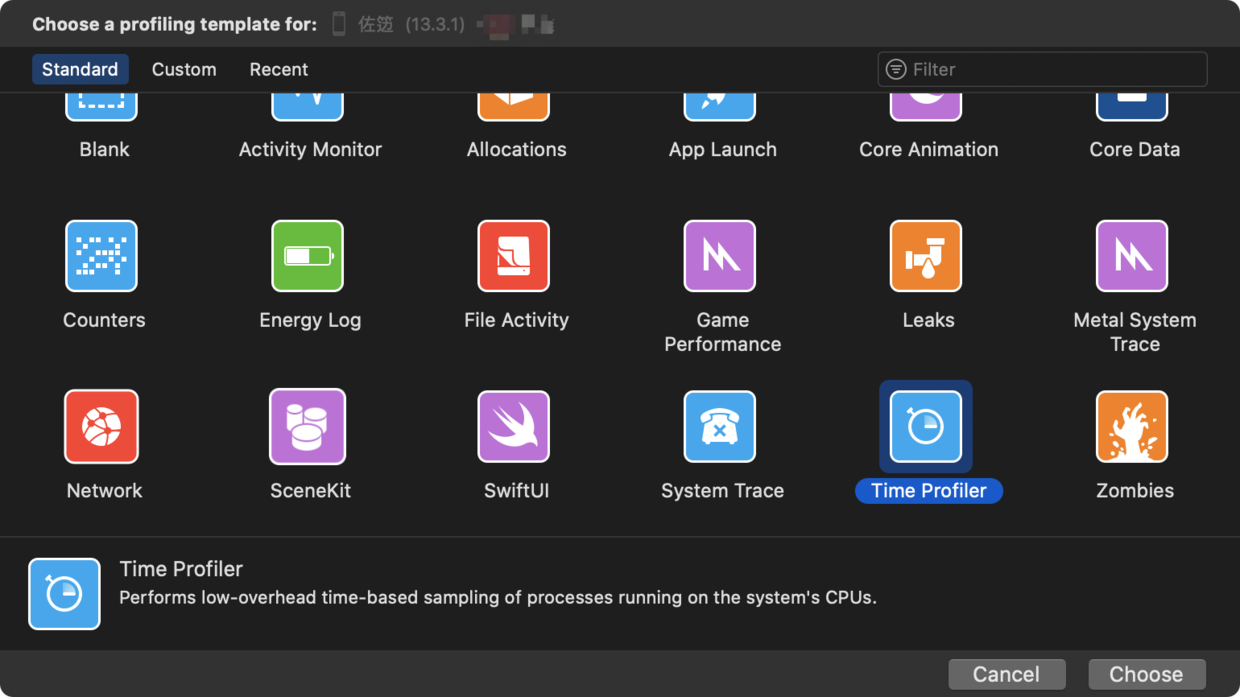This screenshot has width=1240, height=697.
Task: Select the SceneKit template icon
Action: coord(307,427)
